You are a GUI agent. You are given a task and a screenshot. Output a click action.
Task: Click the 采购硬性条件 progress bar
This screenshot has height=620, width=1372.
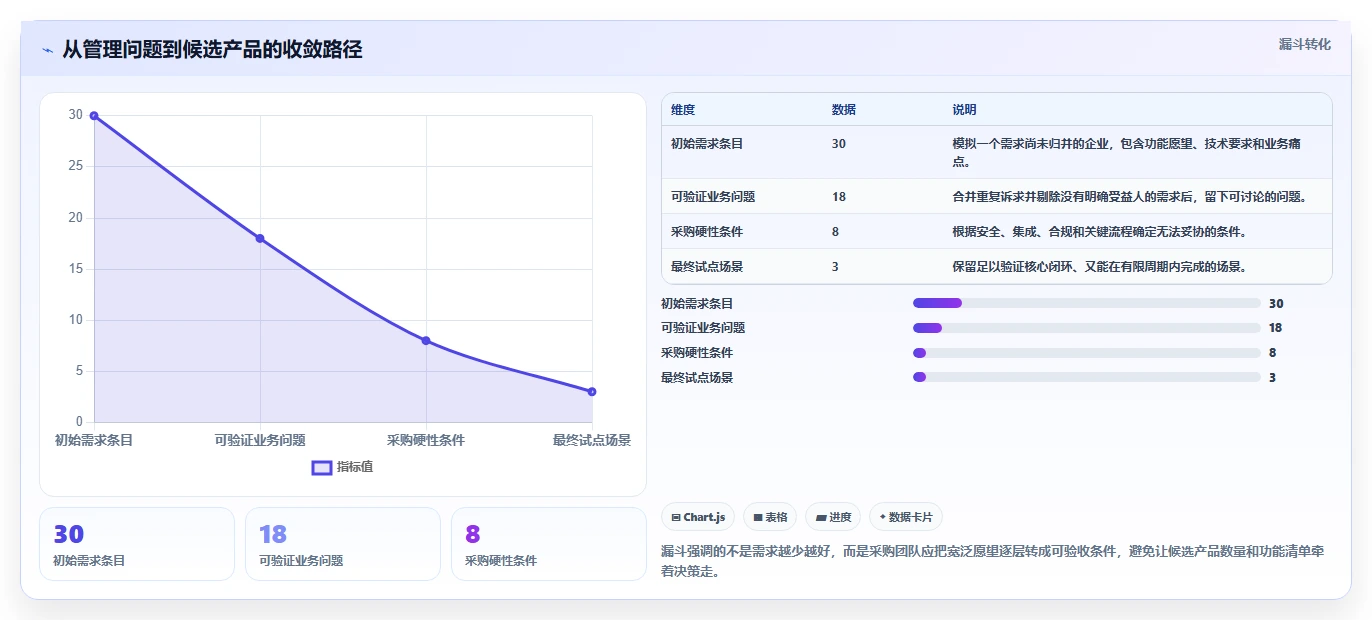(x=1087, y=352)
